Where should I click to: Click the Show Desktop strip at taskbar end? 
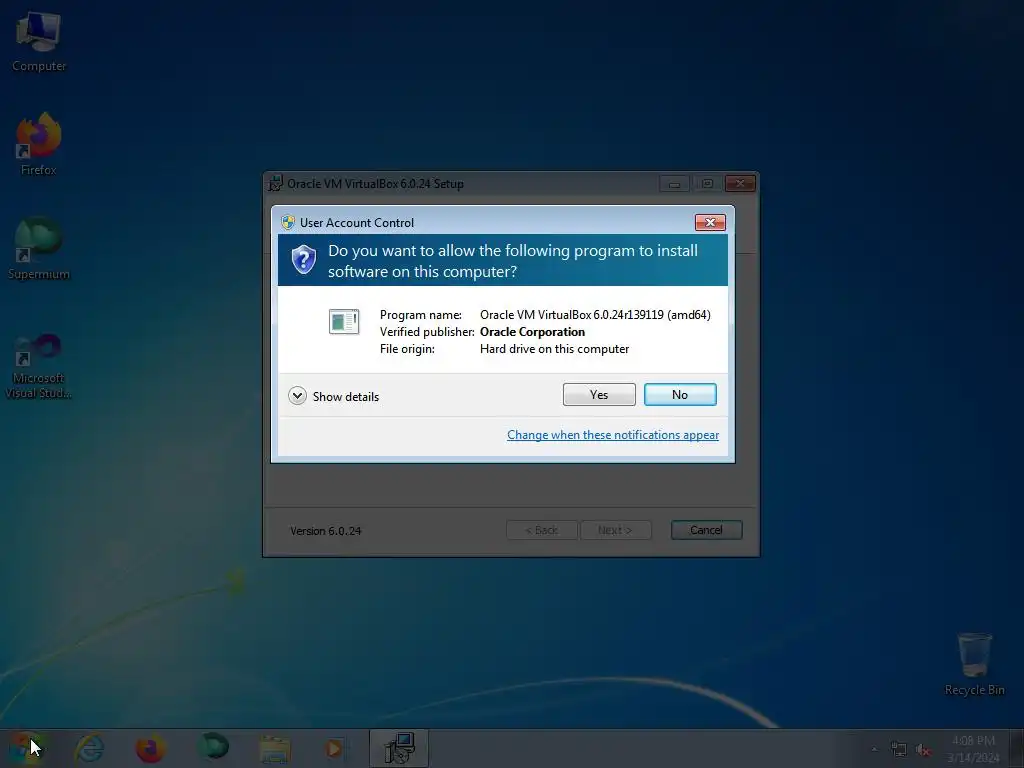1017,748
